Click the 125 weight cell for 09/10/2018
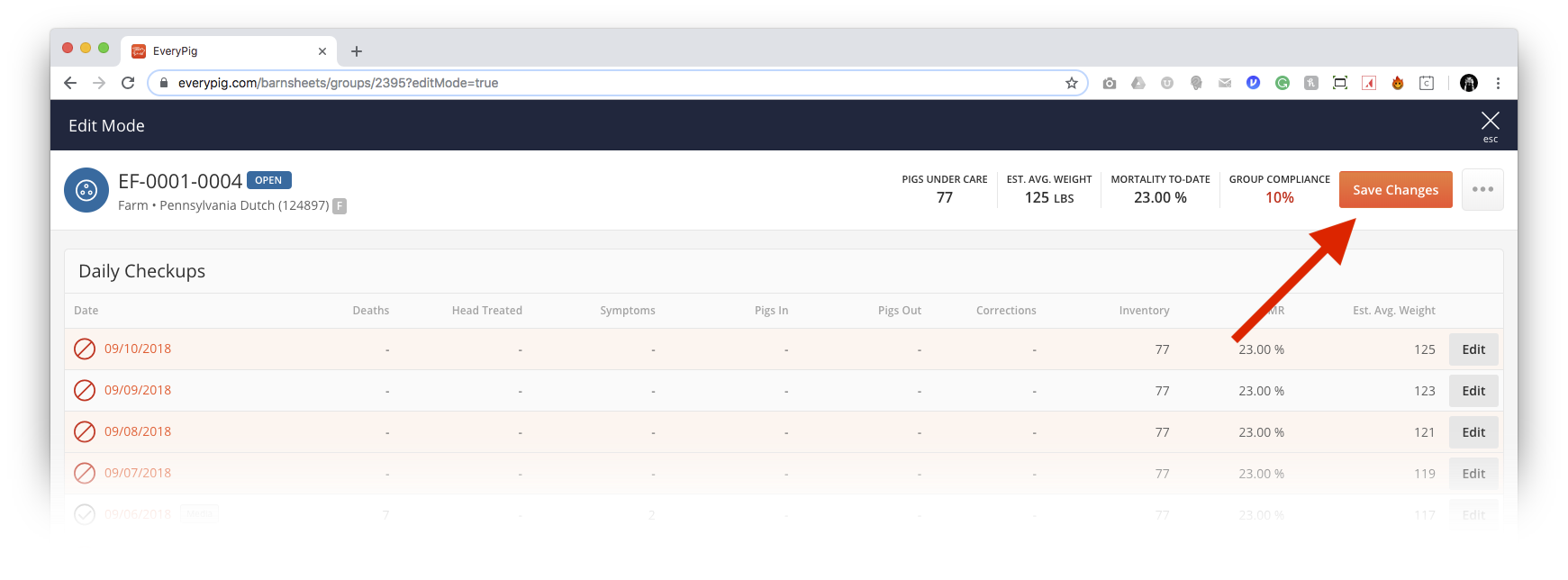This screenshot has height=580, width=1568. point(1425,349)
